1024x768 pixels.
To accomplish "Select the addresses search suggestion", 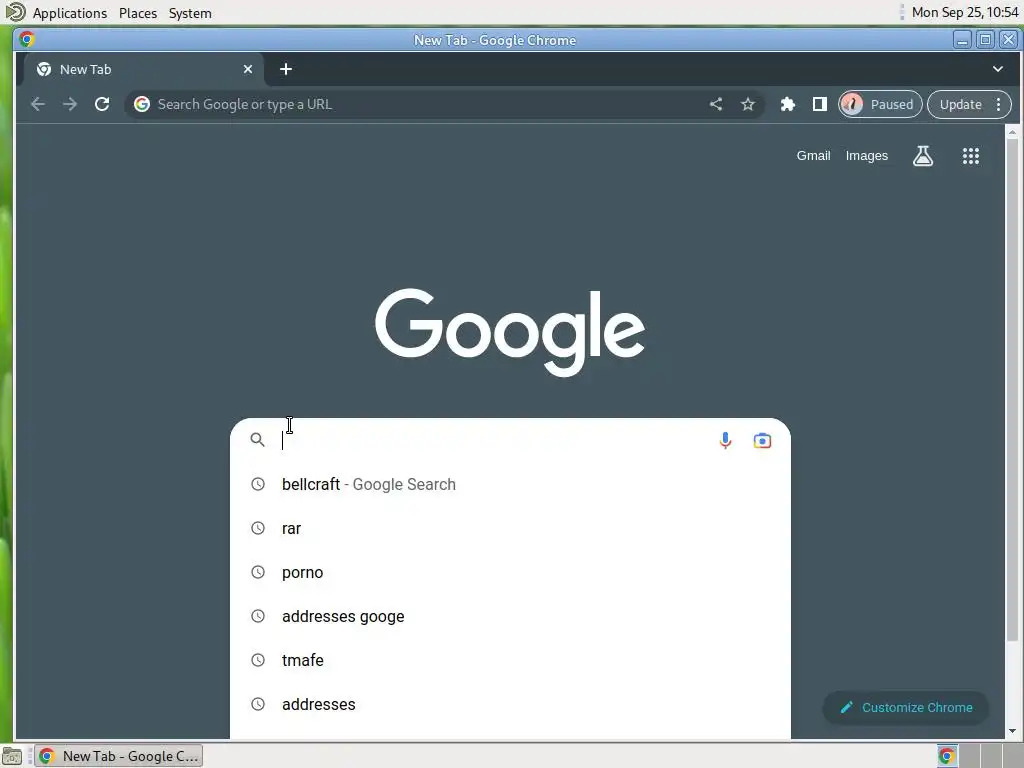I will [x=510, y=705].
